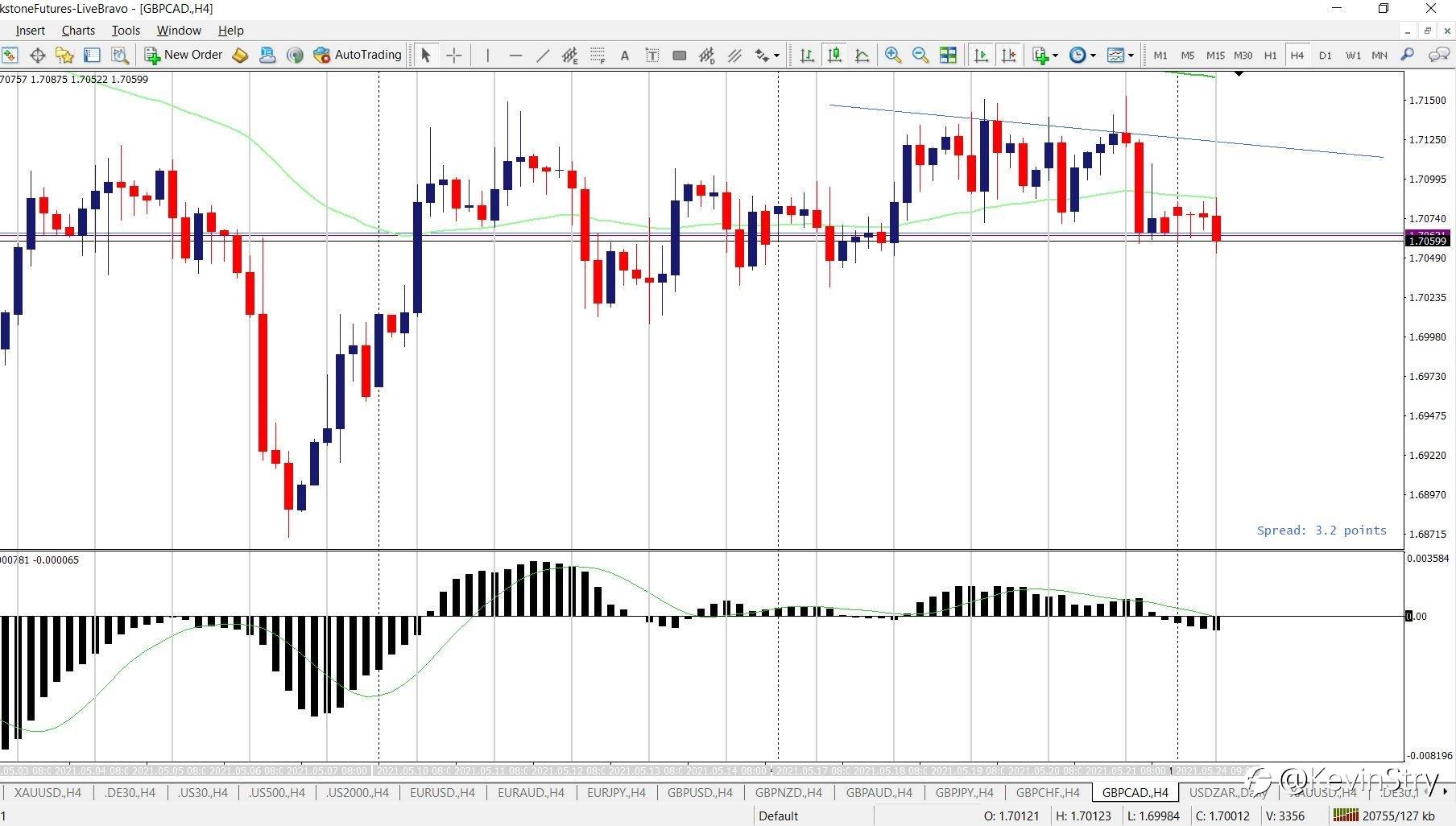This screenshot has width=1456, height=826.
Task: Click the New Order button
Action: [x=184, y=55]
